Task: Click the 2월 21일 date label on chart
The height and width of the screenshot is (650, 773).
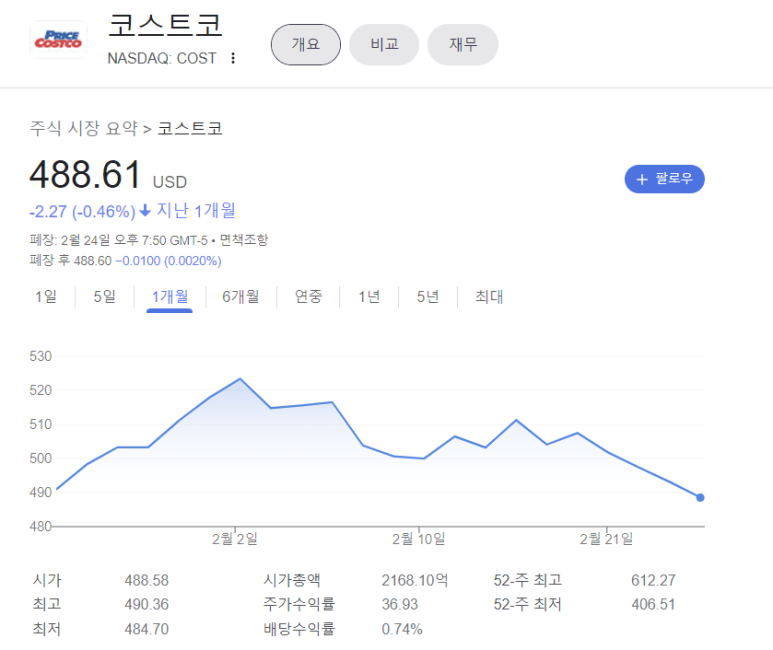Action: pyautogui.click(x=606, y=539)
